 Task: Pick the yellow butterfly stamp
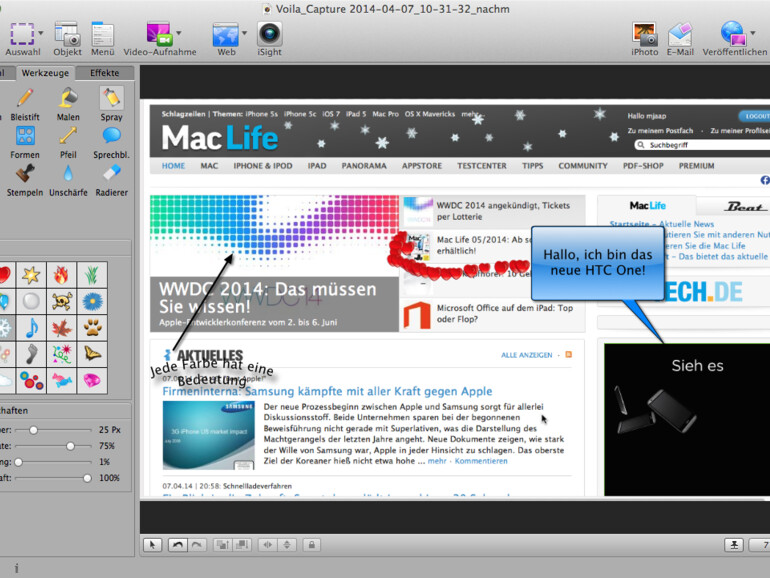pyautogui.click(x=92, y=354)
